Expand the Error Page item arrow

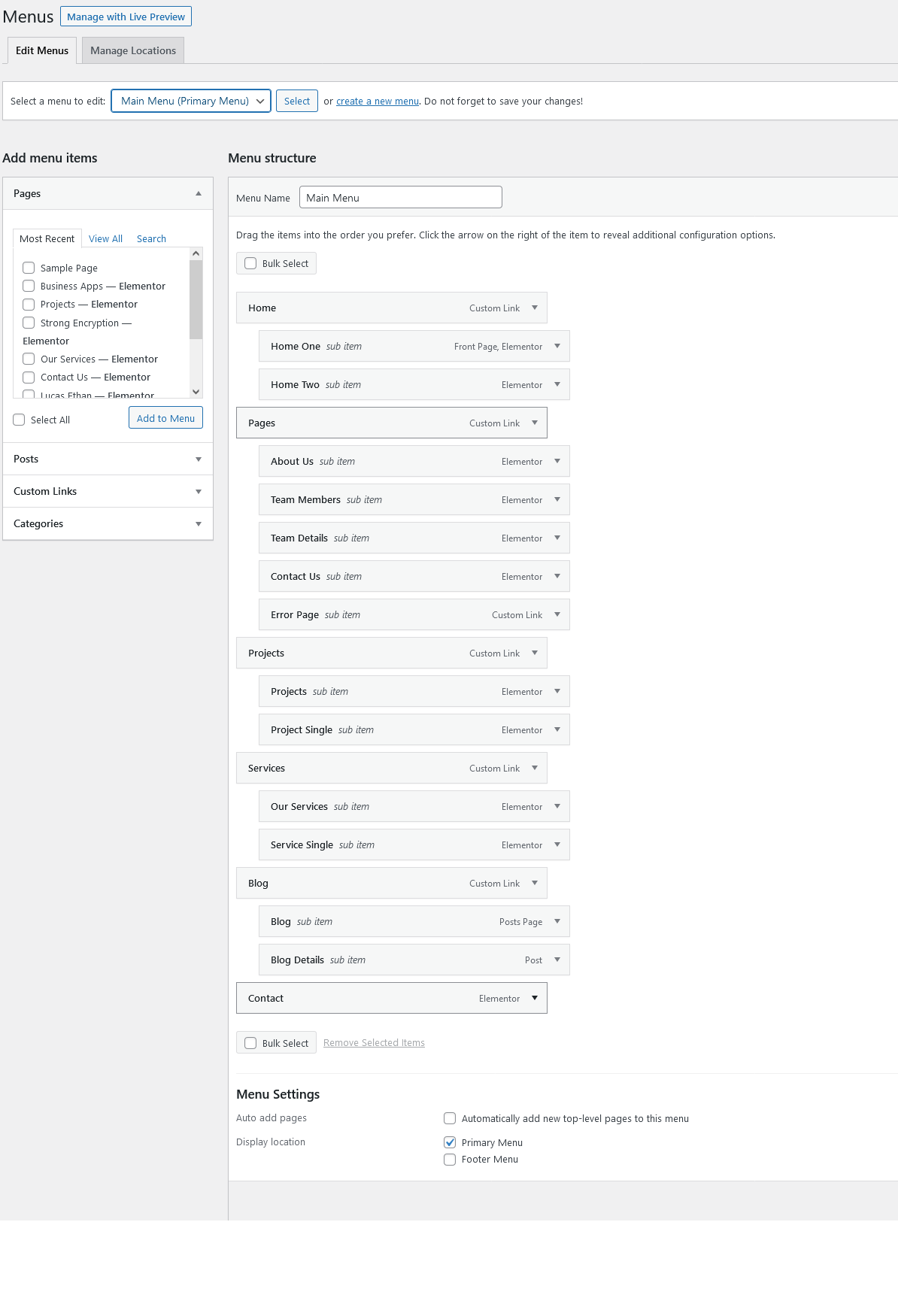click(x=557, y=614)
